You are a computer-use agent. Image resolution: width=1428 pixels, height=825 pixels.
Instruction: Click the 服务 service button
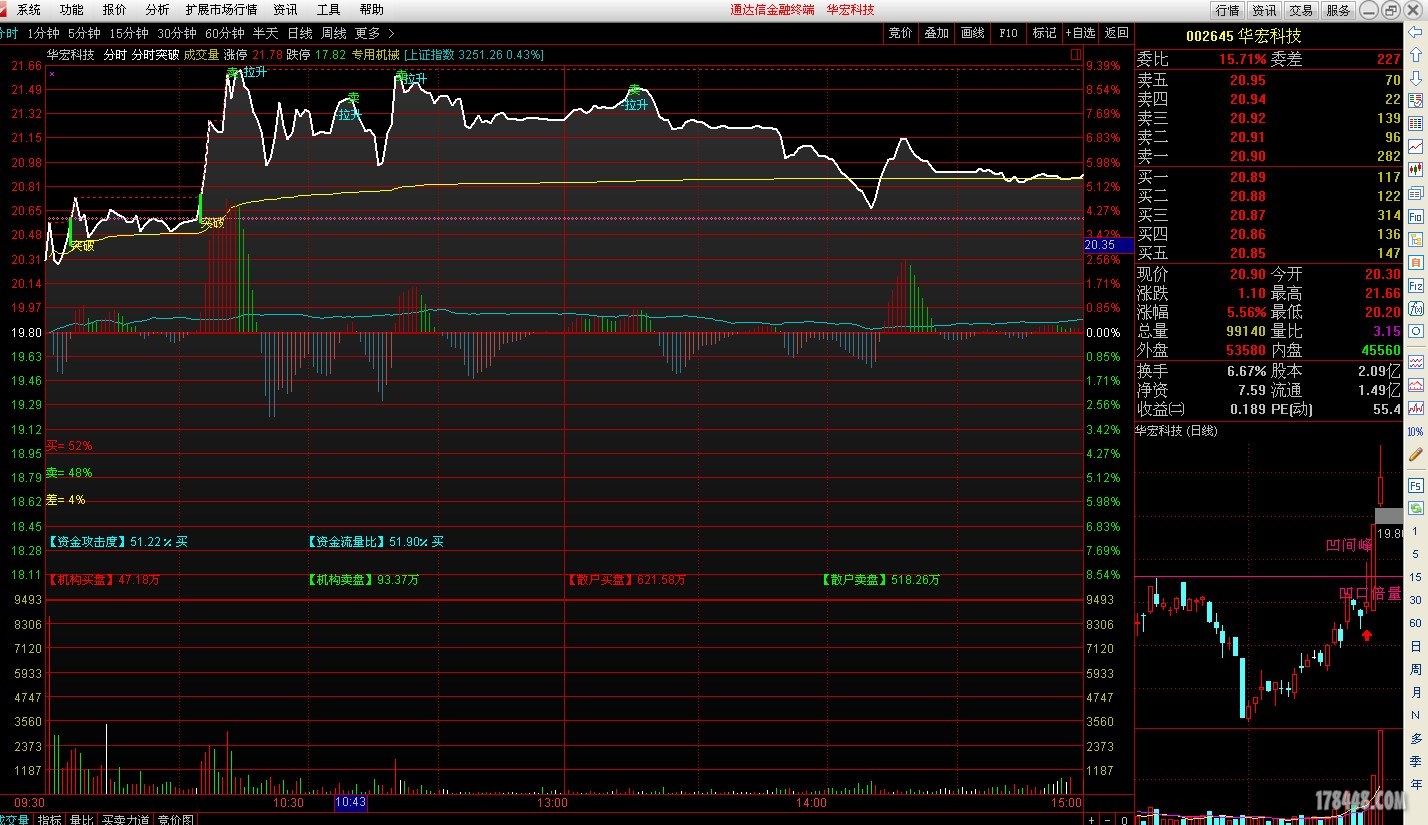coord(1338,10)
